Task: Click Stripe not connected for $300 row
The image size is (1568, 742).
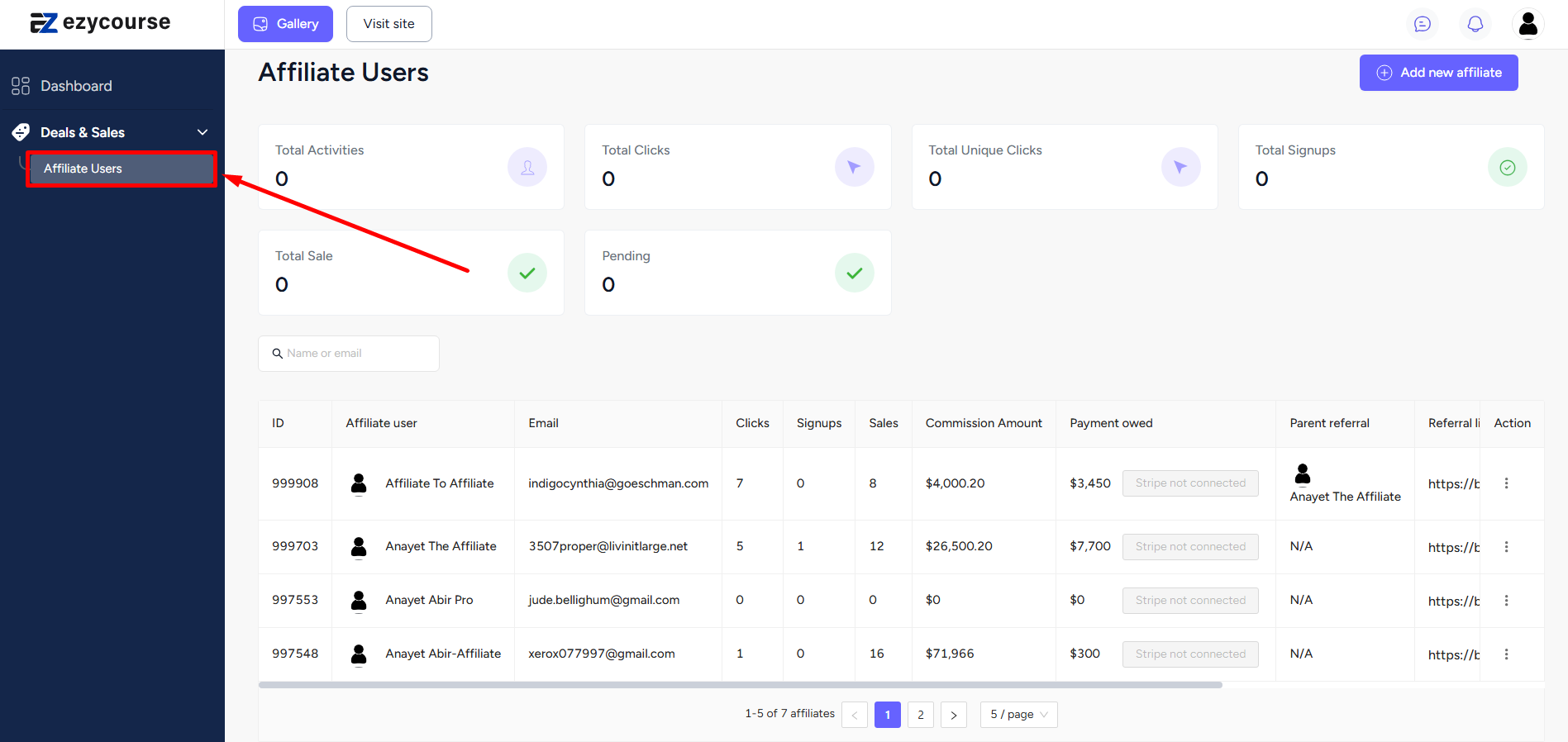Action: [1190, 654]
